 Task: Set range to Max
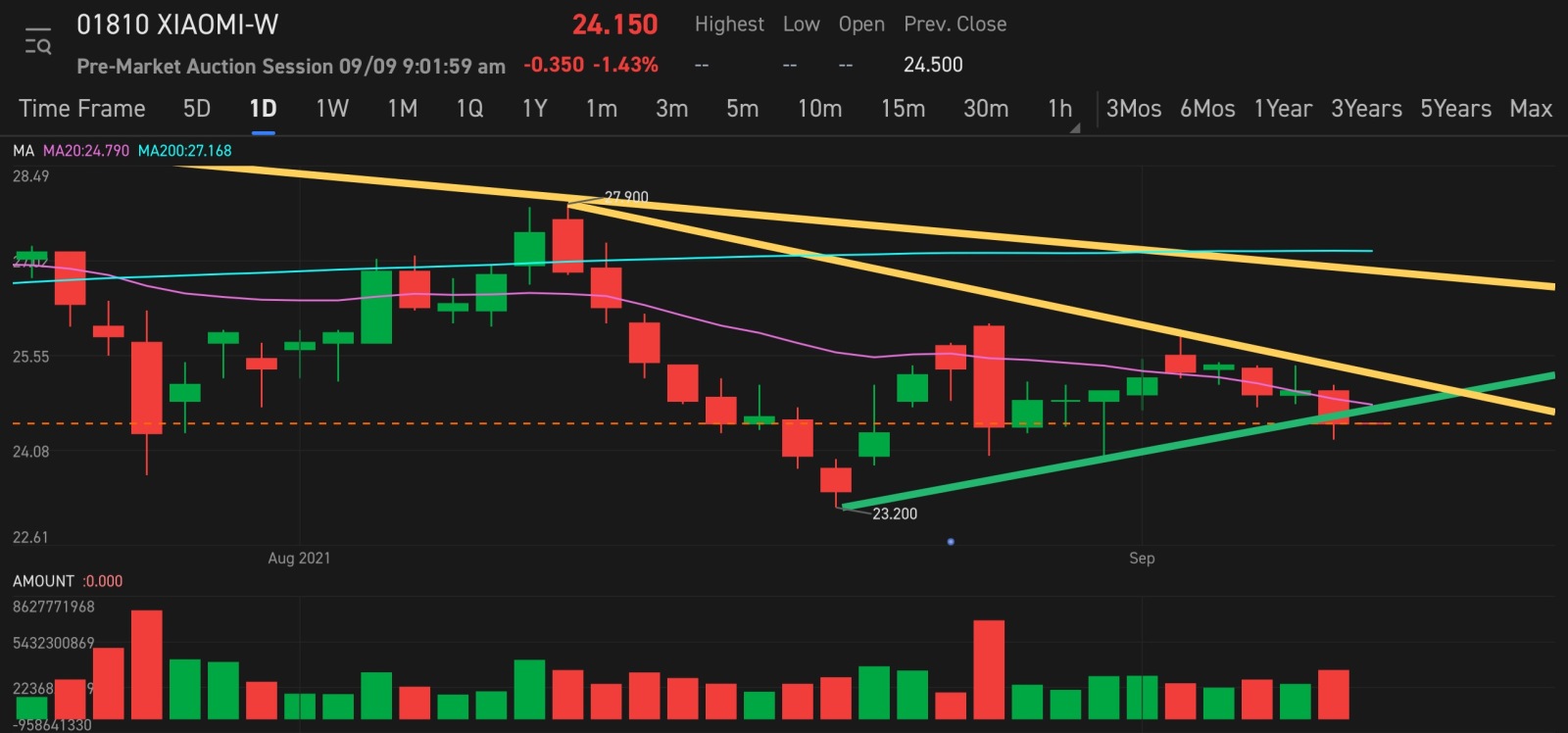tap(1531, 109)
